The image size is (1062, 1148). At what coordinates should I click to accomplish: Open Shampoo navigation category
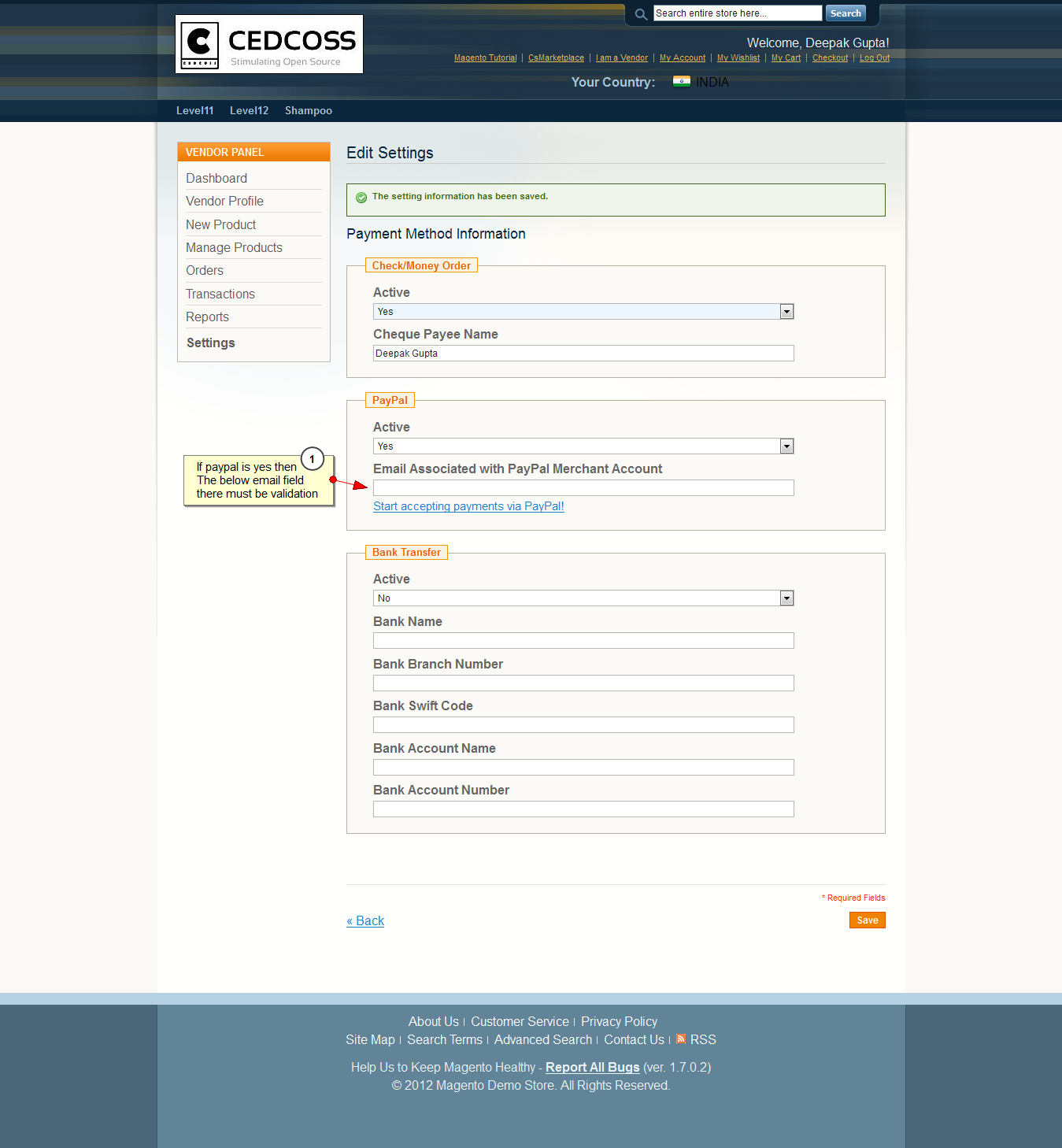(x=309, y=111)
